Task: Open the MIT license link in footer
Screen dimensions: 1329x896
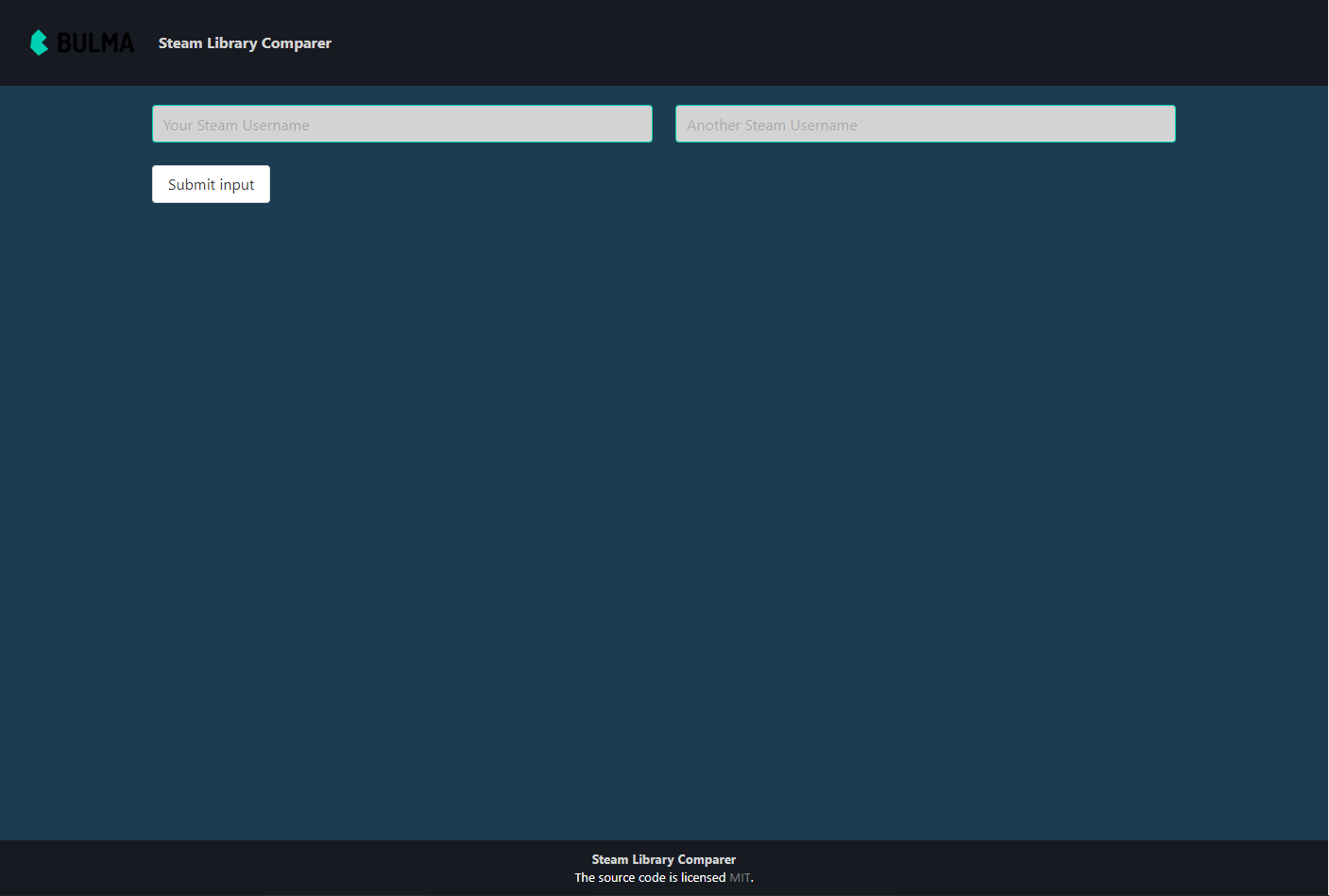Action: tap(740, 877)
